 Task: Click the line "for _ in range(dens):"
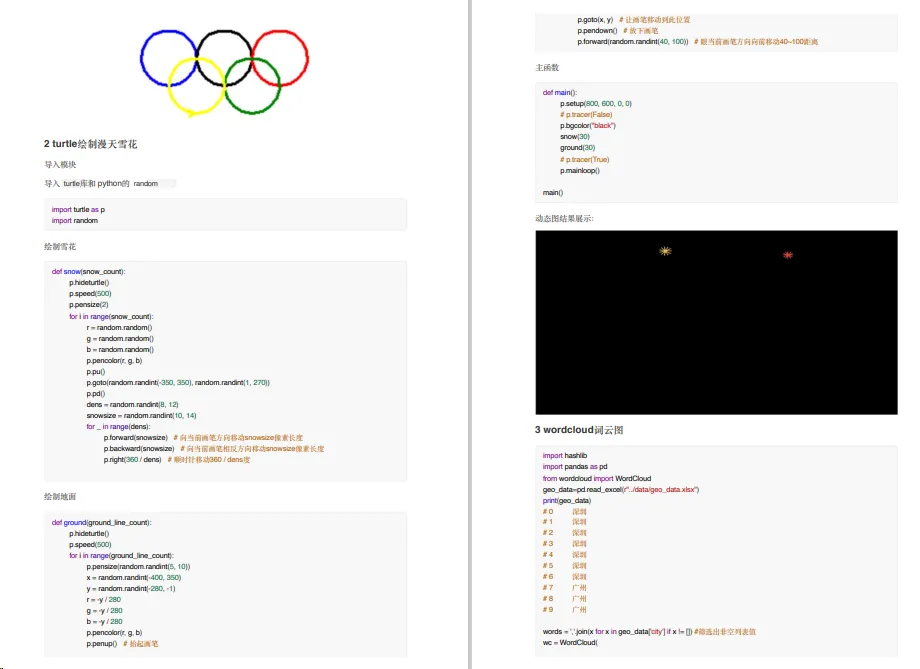pos(118,427)
